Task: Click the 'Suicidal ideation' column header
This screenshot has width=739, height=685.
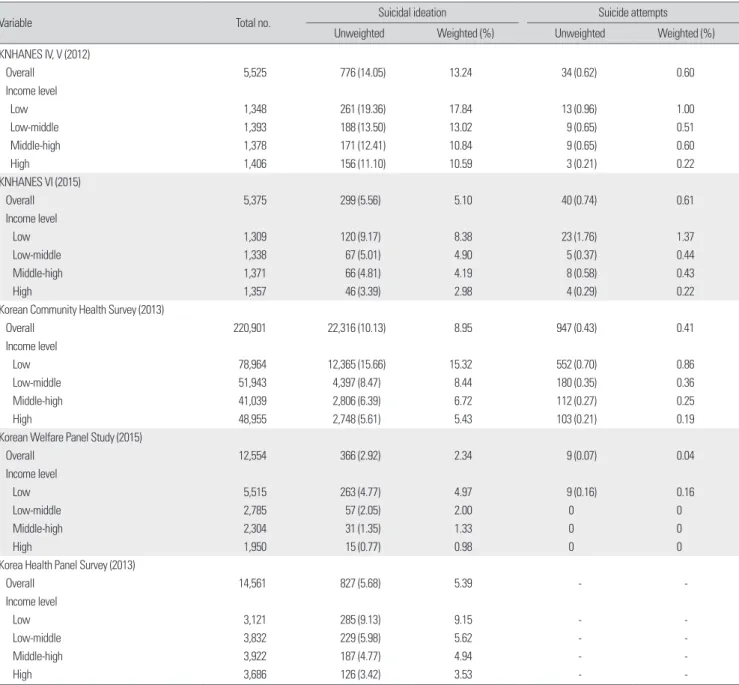Action: [412, 13]
